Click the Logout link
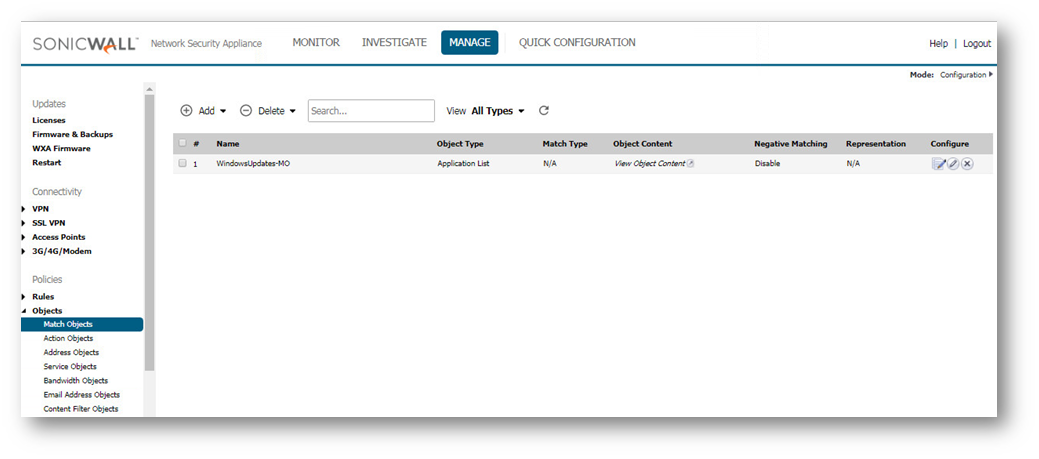The image size is (1039, 459). pyautogui.click(x=976, y=44)
